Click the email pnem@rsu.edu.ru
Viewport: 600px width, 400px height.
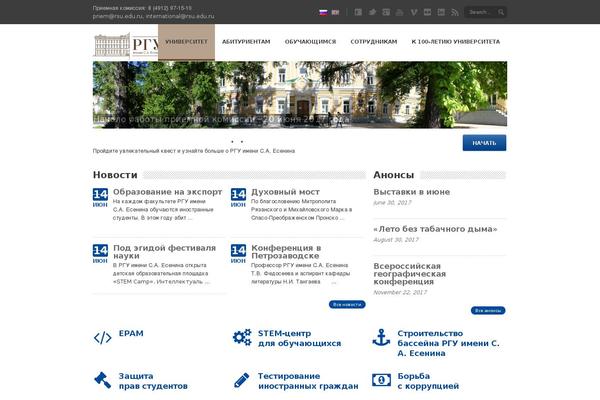pos(117,16)
